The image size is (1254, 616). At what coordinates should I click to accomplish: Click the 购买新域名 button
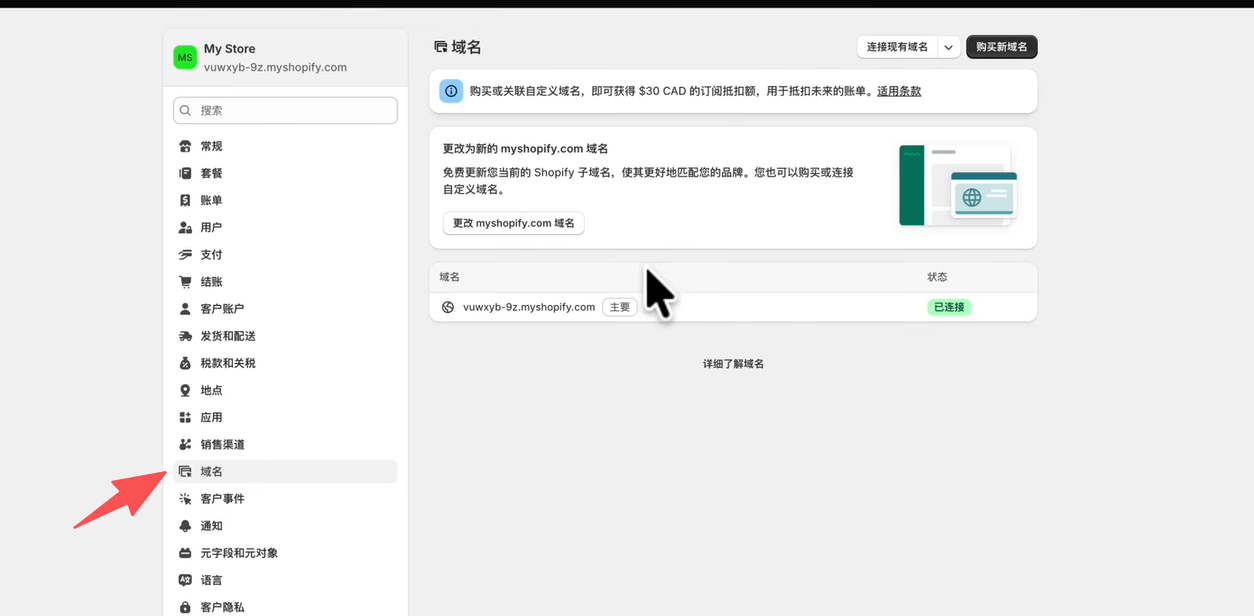1002,47
